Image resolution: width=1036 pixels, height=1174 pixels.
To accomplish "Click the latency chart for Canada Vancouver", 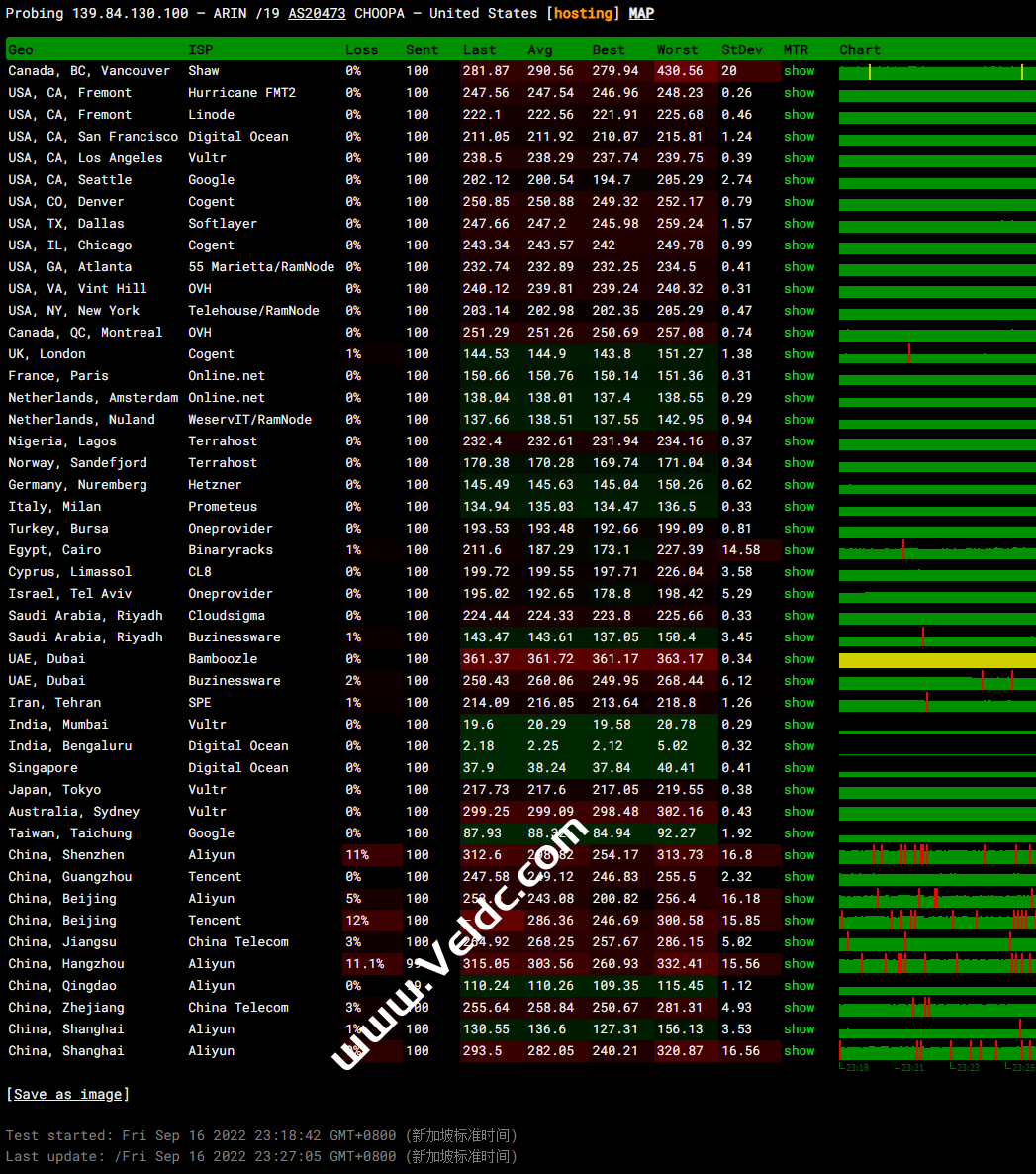I will tap(936, 72).
